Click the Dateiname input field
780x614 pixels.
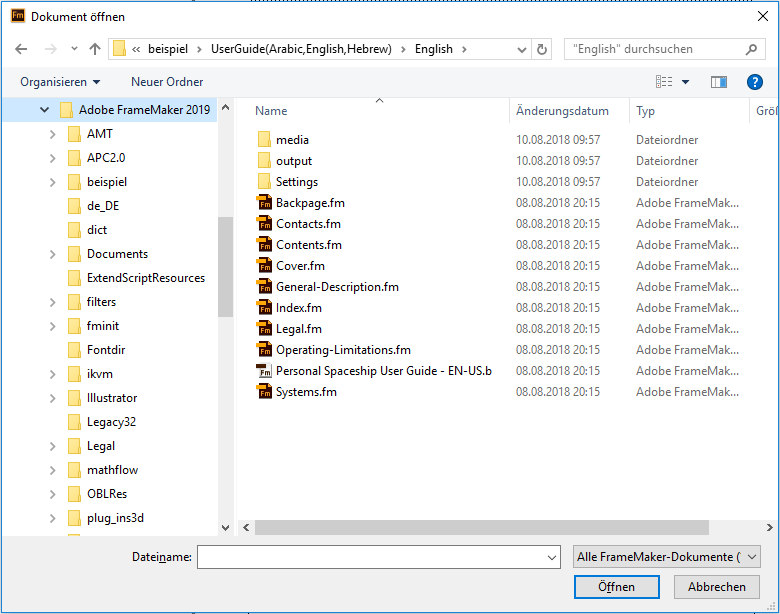372,557
